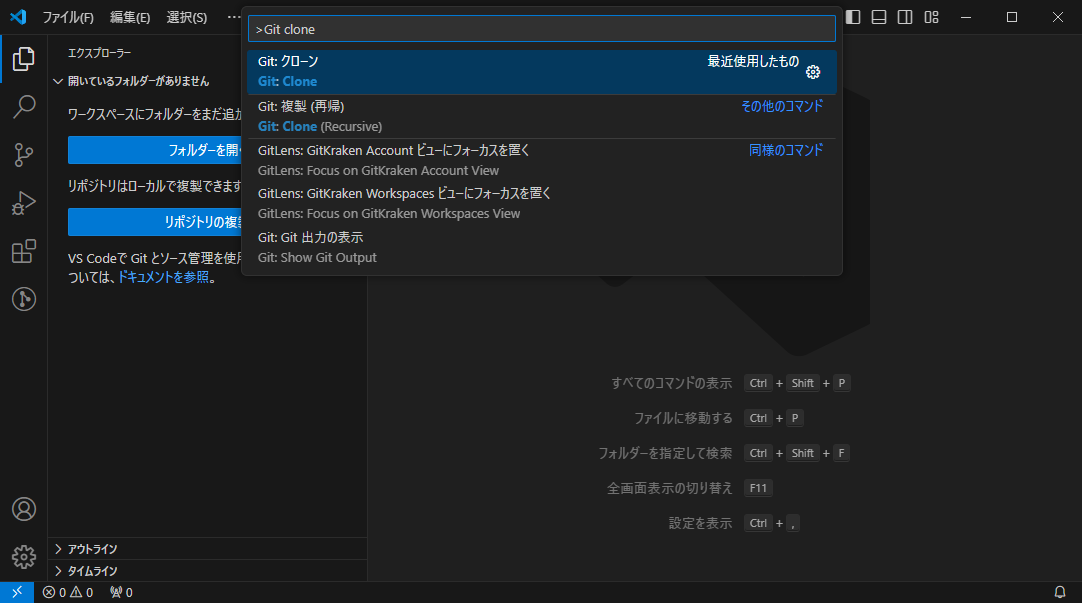Click the エクスプローラー panel title
Screen dimensions: 1082x603
click(99, 53)
